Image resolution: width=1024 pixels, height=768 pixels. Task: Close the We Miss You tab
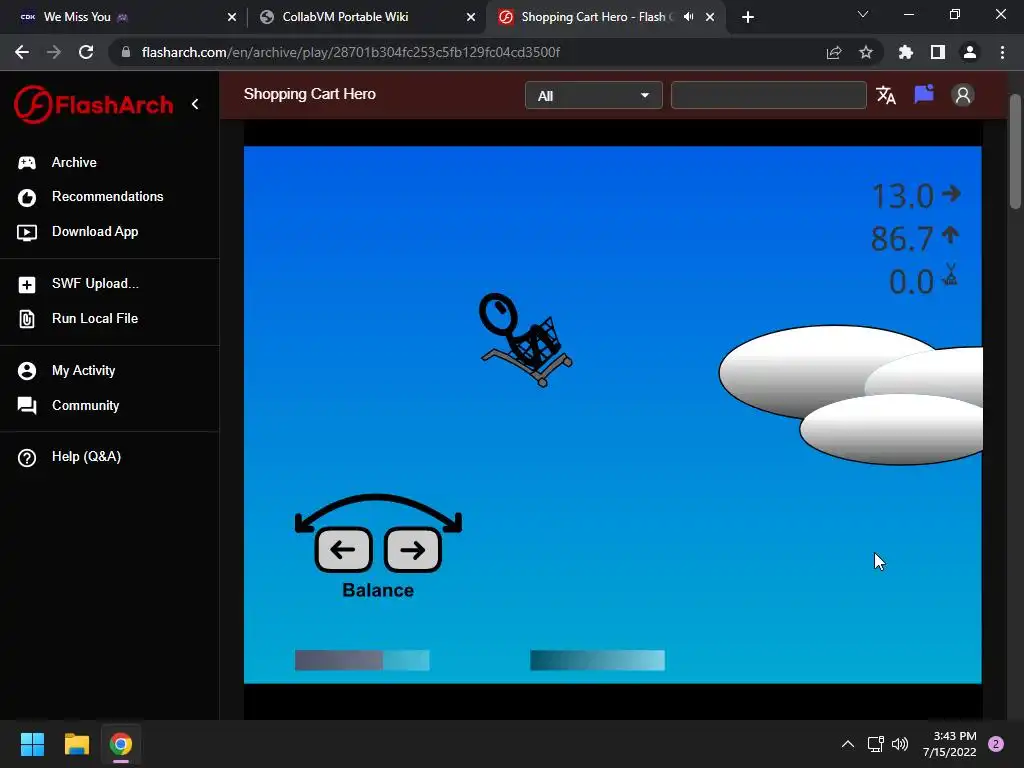(232, 18)
